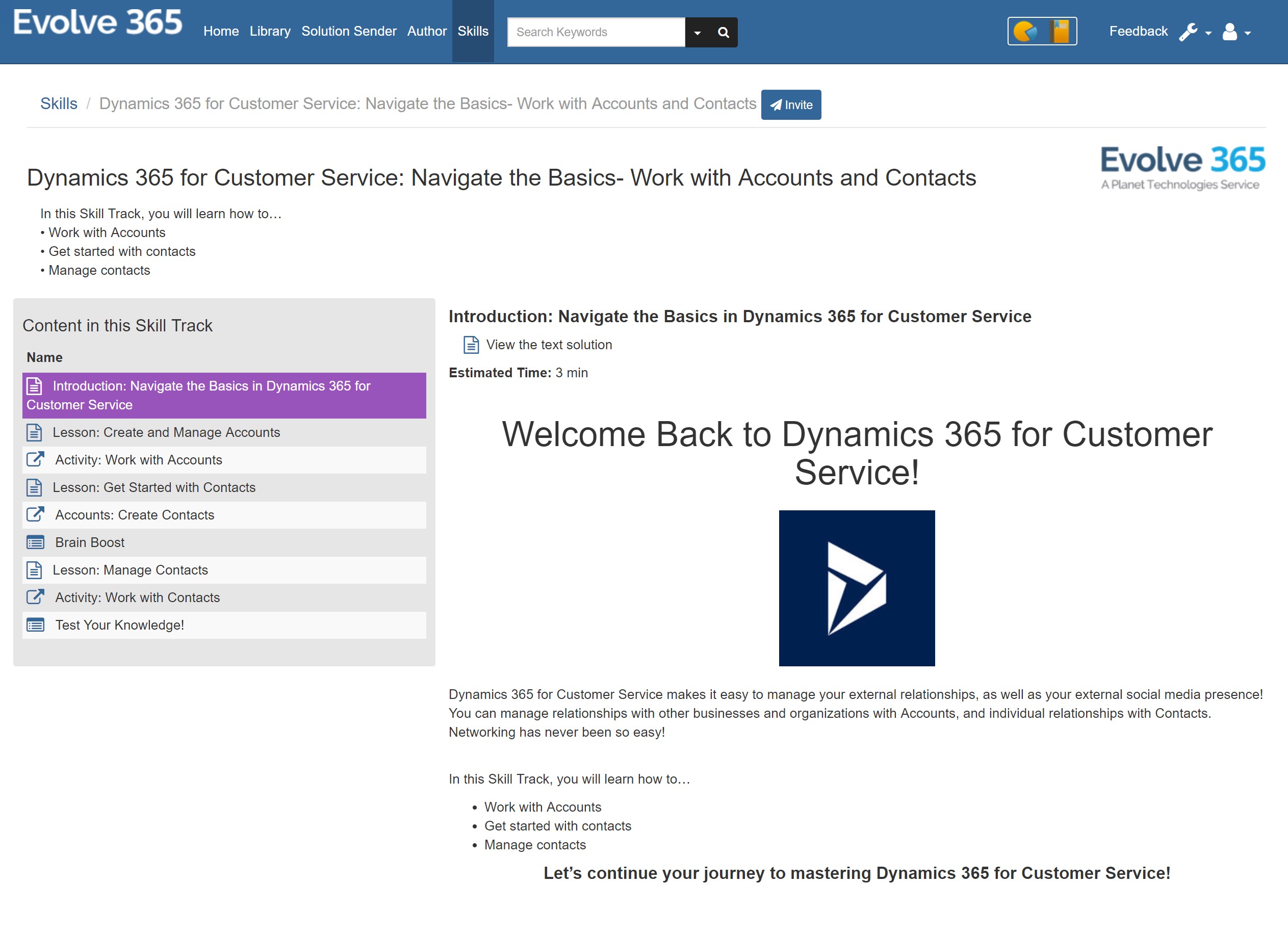Click the Feedback link
The height and width of the screenshot is (935, 1288).
click(x=1138, y=31)
